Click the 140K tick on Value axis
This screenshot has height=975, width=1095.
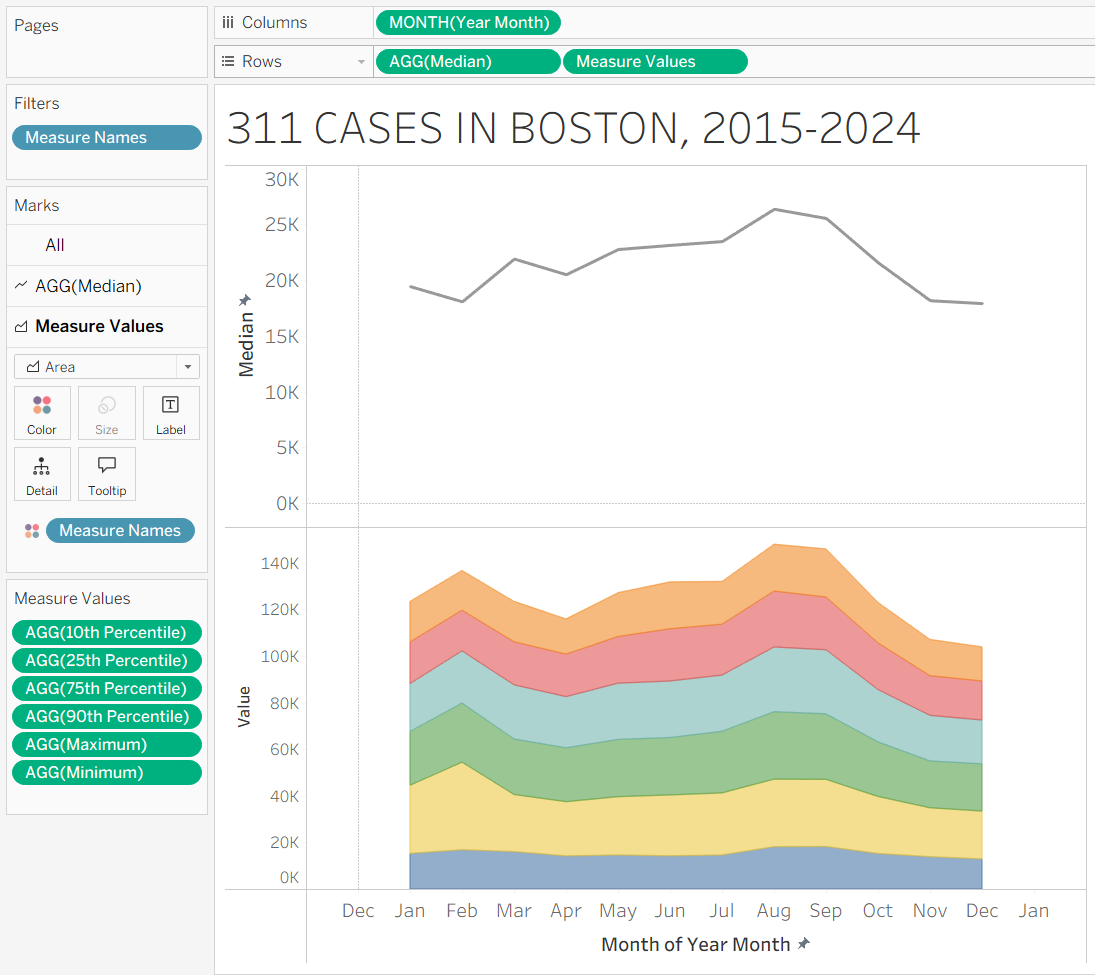(x=279, y=564)
